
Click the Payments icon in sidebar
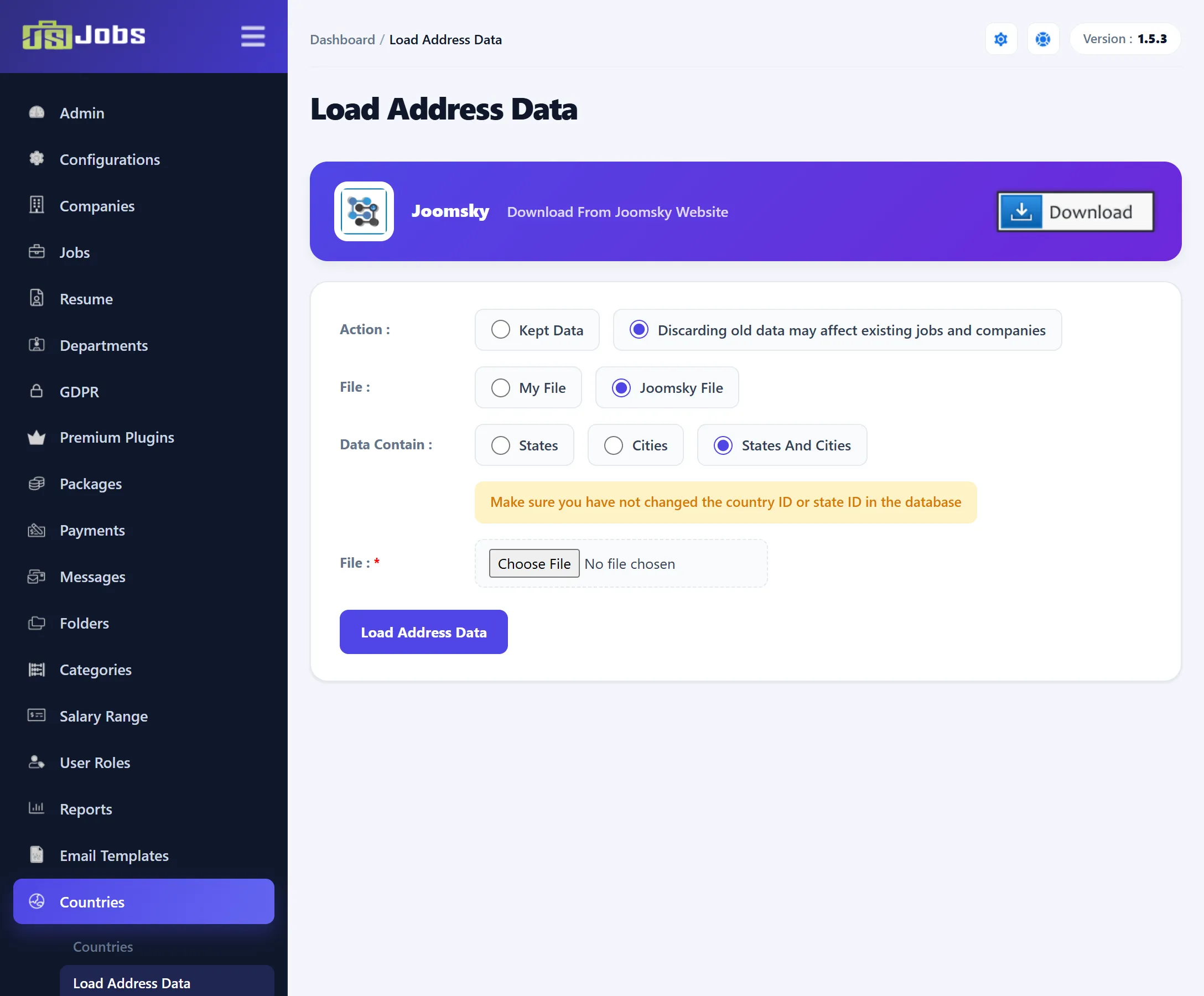(37, 530)
